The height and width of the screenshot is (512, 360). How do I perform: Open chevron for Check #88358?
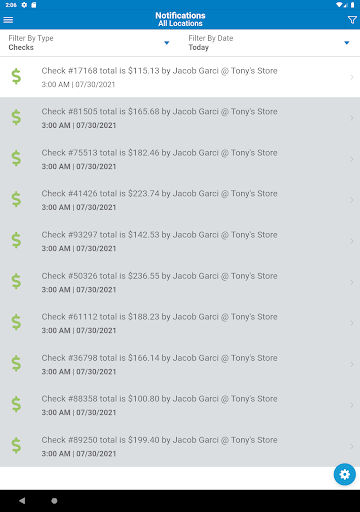tap(352, 405)
